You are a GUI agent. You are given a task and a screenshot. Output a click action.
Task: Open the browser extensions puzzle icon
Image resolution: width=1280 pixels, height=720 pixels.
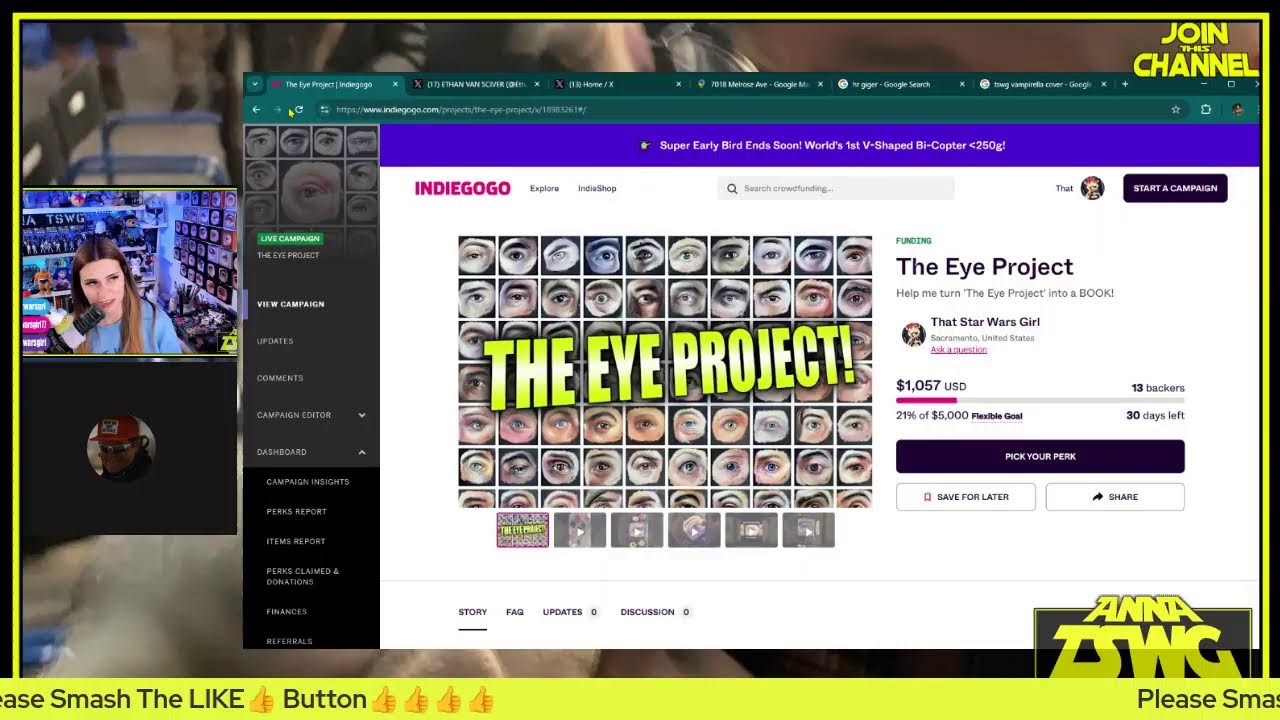click(1206, 110)
